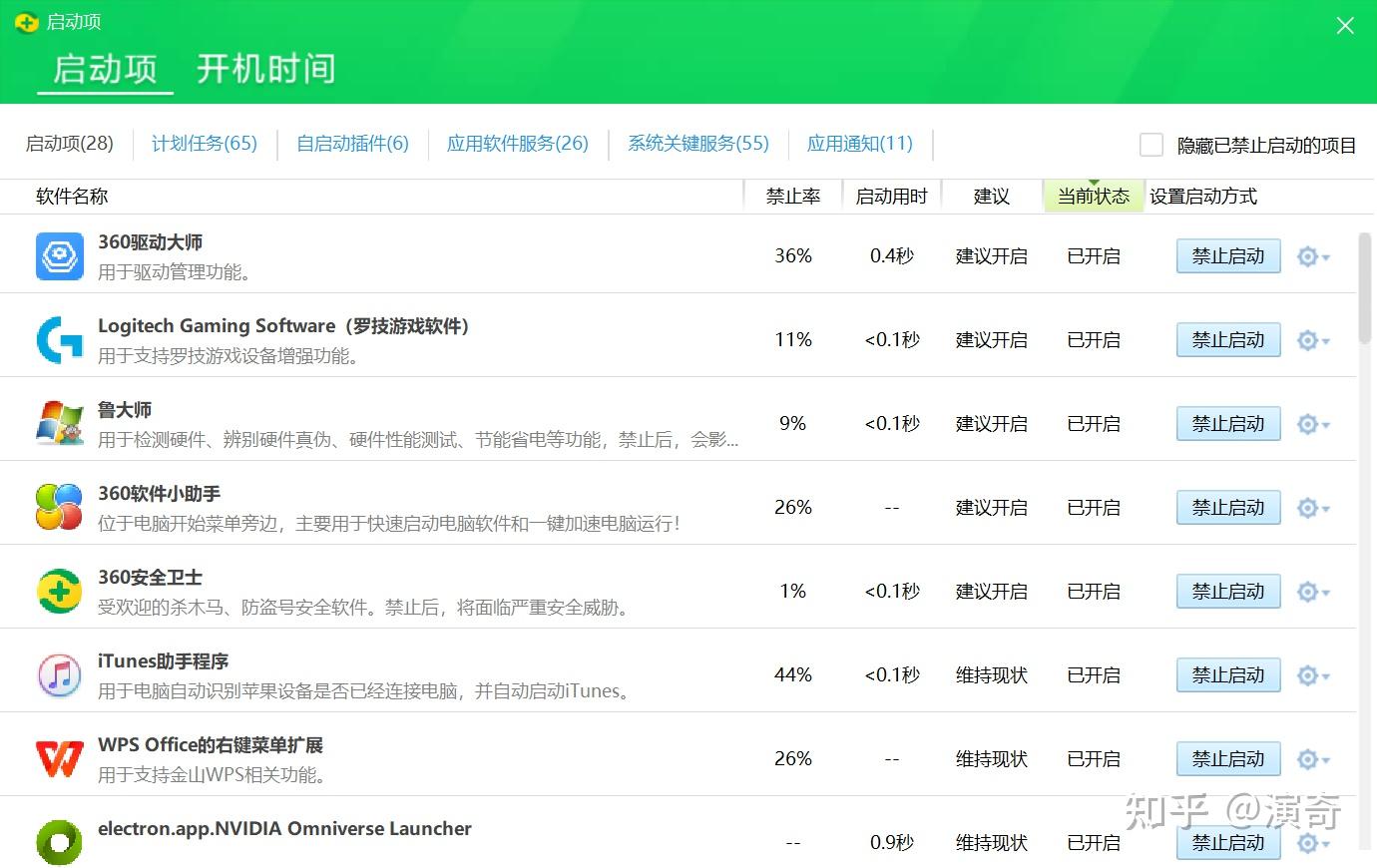Click the 0.9秒 startup time value
This screenshot has height=868, width=1377.
892,843
